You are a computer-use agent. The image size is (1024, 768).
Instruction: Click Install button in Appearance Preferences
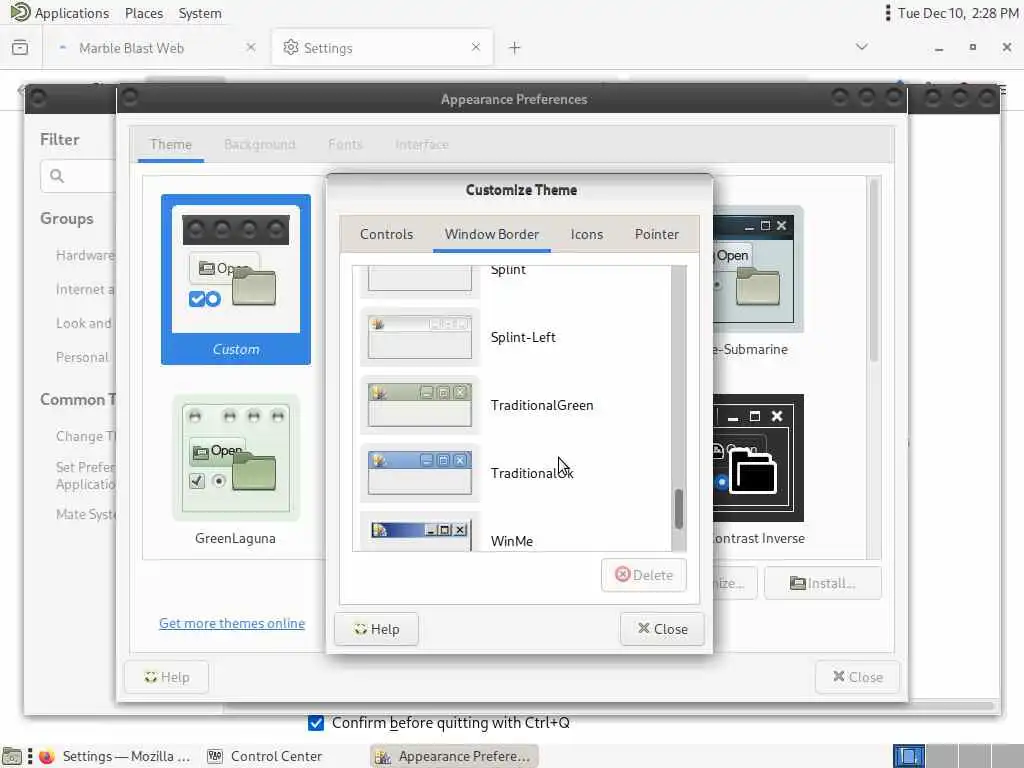(x=822, y=583)
